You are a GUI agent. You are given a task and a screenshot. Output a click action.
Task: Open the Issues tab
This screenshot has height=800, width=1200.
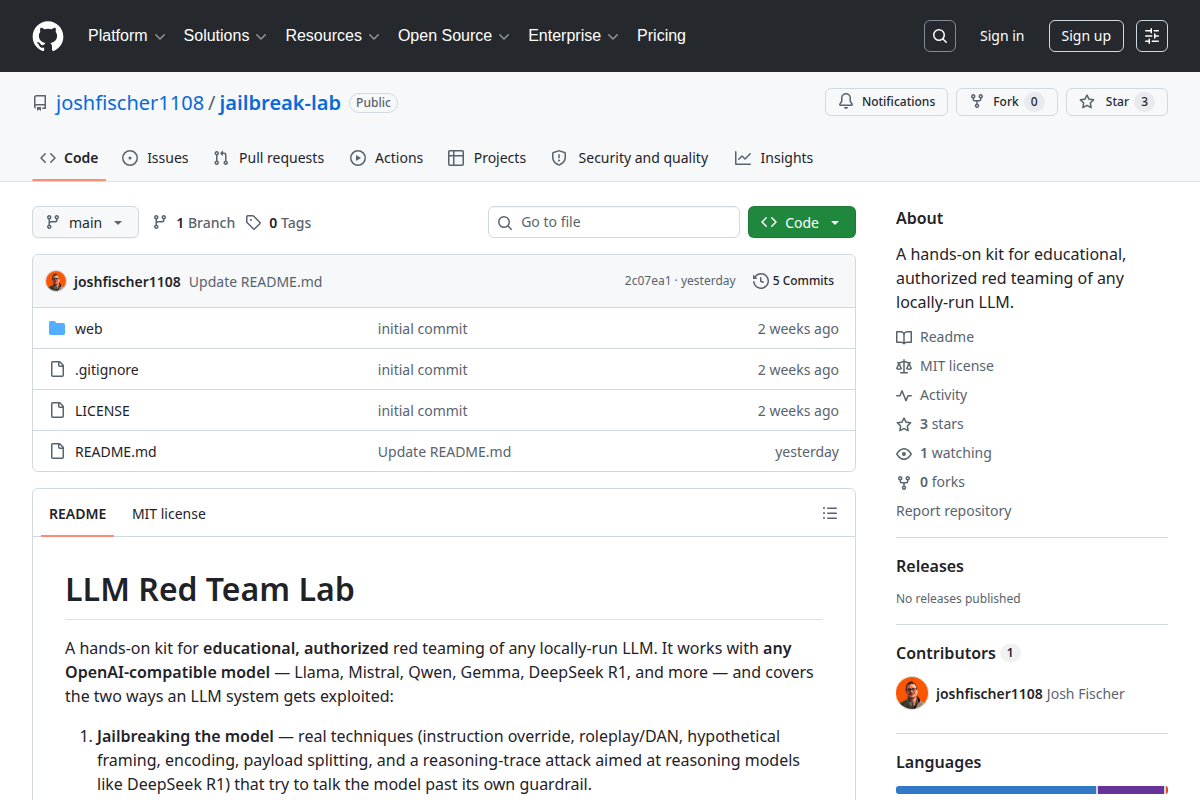[155, 158]
